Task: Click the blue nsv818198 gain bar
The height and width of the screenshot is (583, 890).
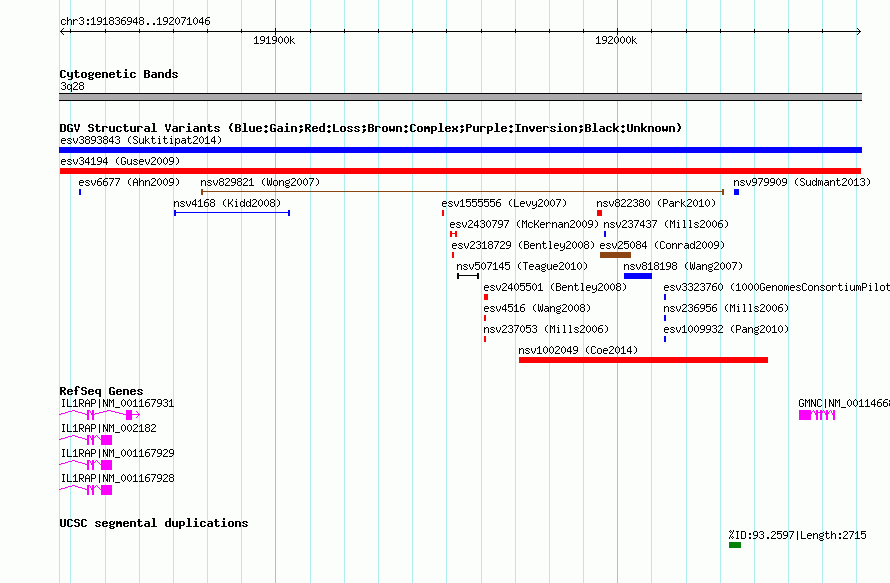Action: coord(638,276)
